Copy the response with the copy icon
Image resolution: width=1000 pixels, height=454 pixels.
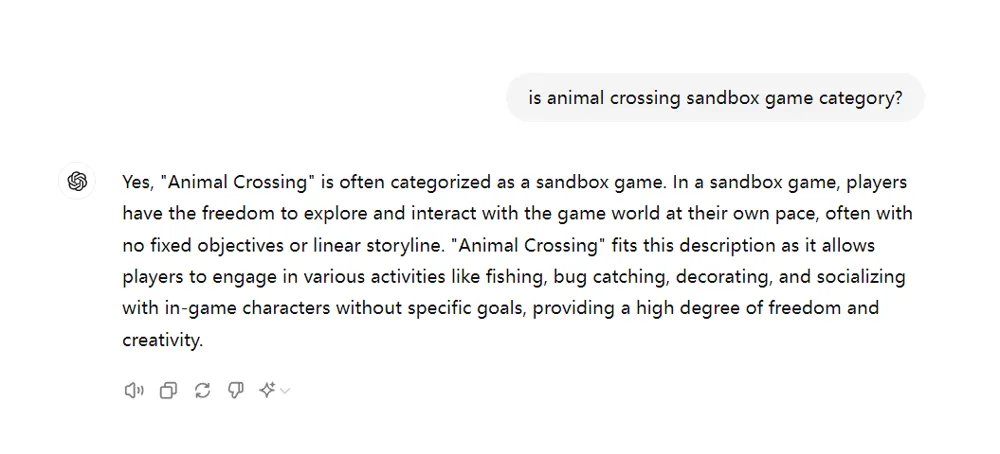(168, 390)
